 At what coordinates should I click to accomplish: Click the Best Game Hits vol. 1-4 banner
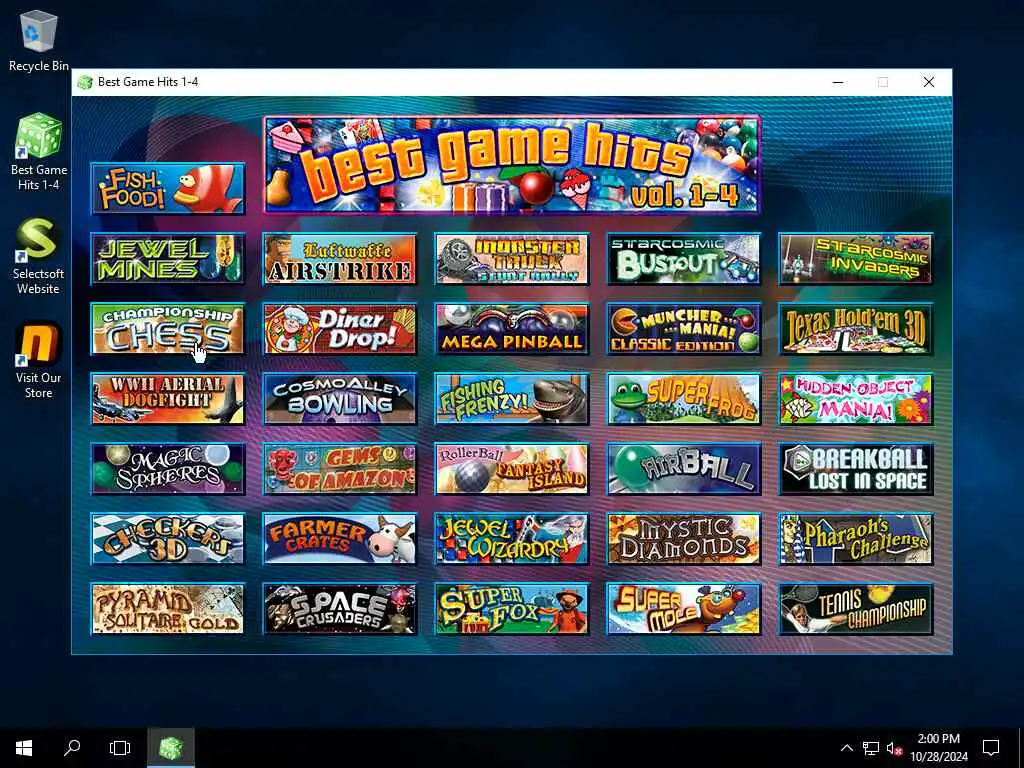tap(512, 165)
